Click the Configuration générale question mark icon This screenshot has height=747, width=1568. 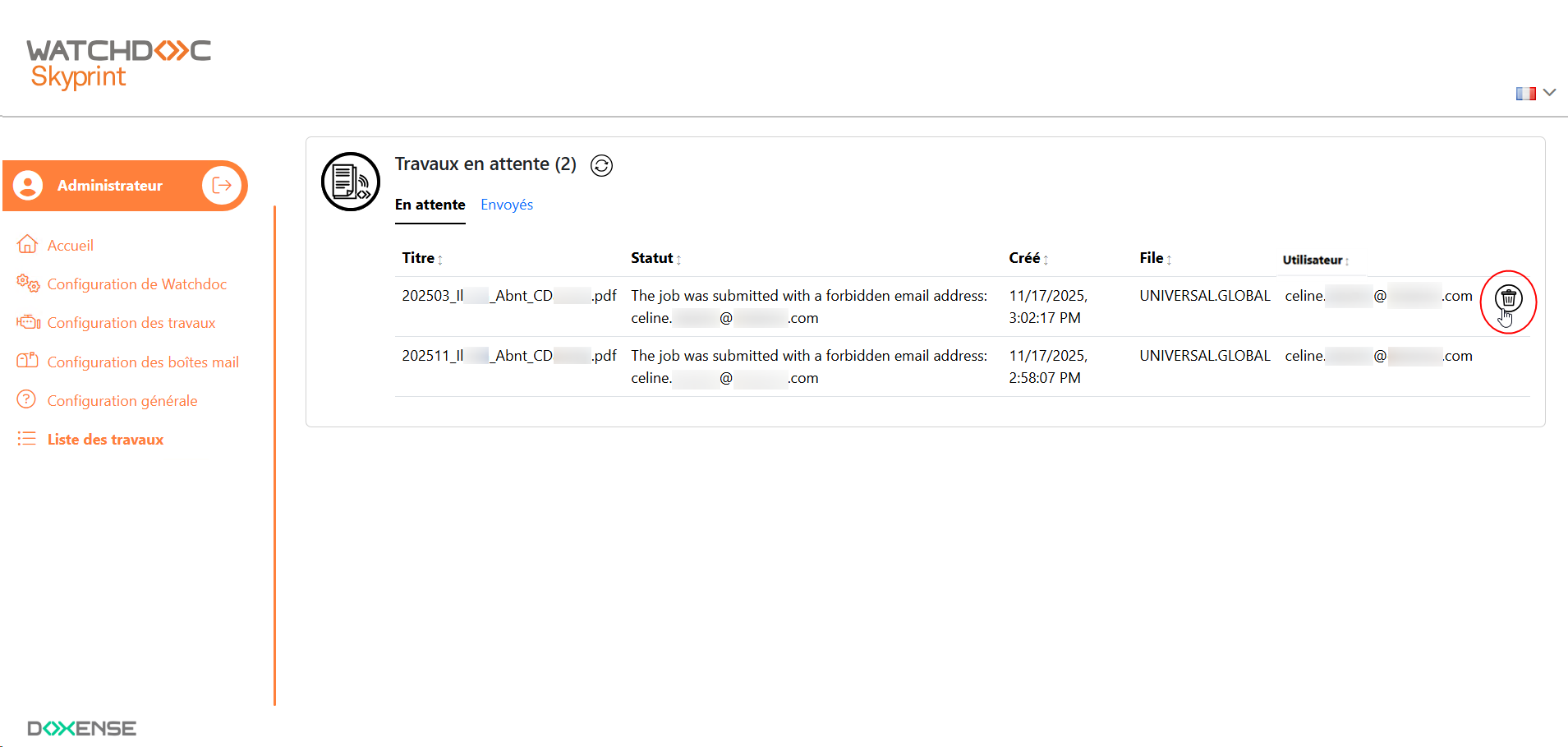27,399
